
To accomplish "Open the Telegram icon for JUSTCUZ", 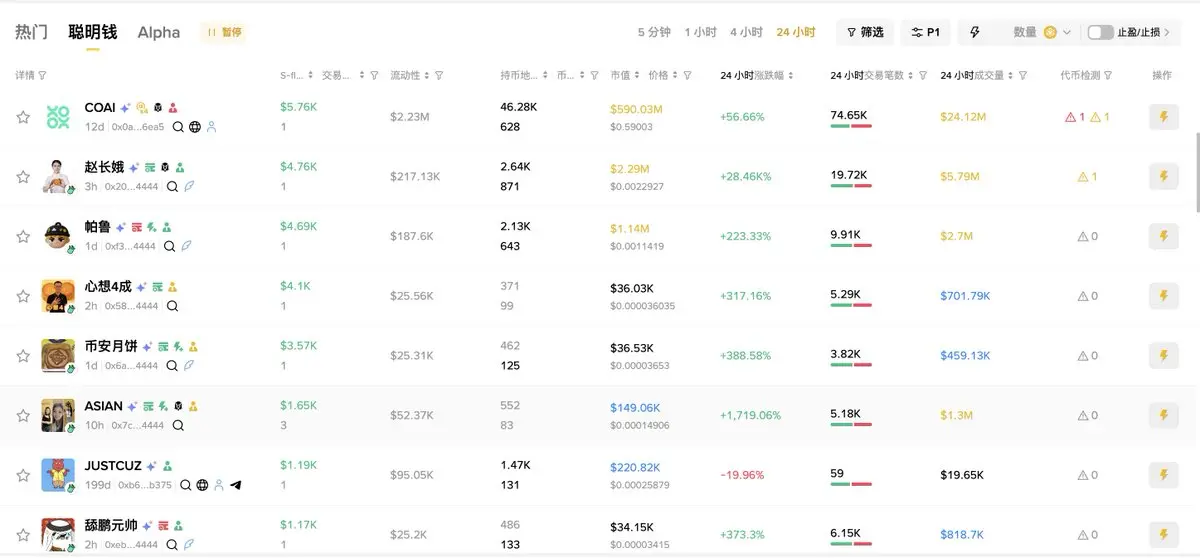I will 235,485.
